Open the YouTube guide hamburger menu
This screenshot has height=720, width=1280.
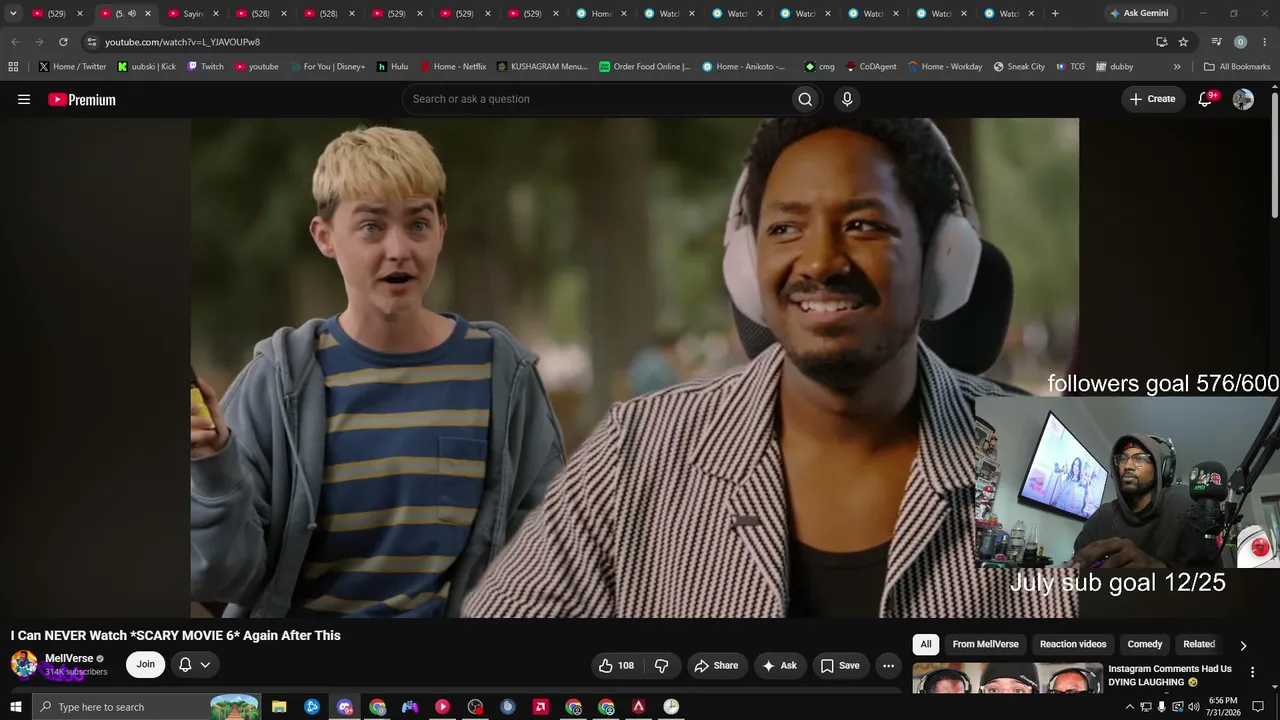(x=24, y=99)
